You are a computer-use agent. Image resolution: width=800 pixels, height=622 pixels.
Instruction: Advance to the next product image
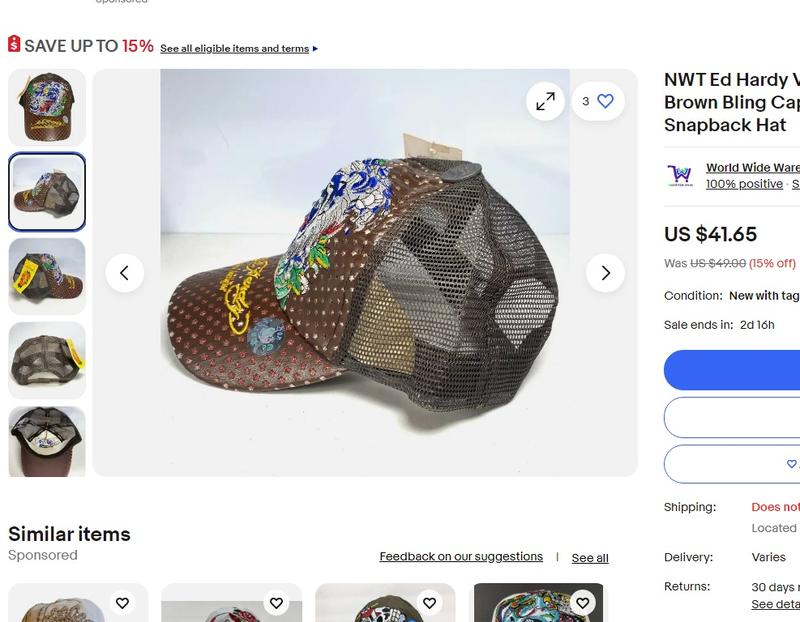tap(604, 272)
